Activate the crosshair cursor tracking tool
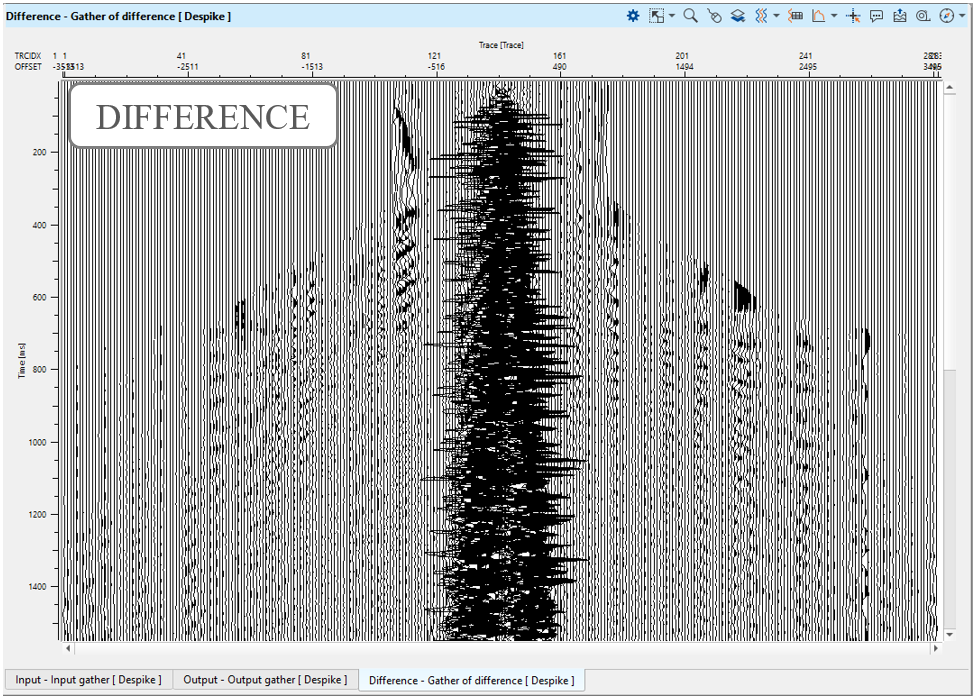The image size is (976, 700). pos(853,16)
